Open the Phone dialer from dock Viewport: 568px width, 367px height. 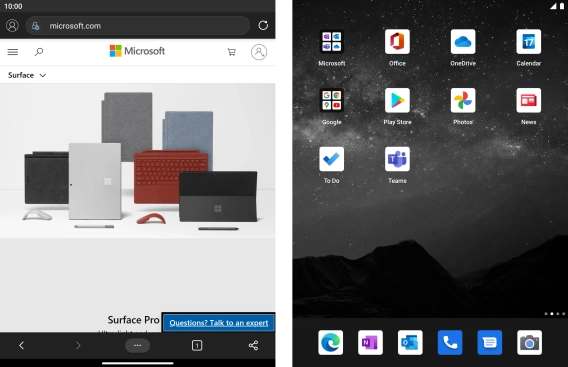(x=450, y=342)
